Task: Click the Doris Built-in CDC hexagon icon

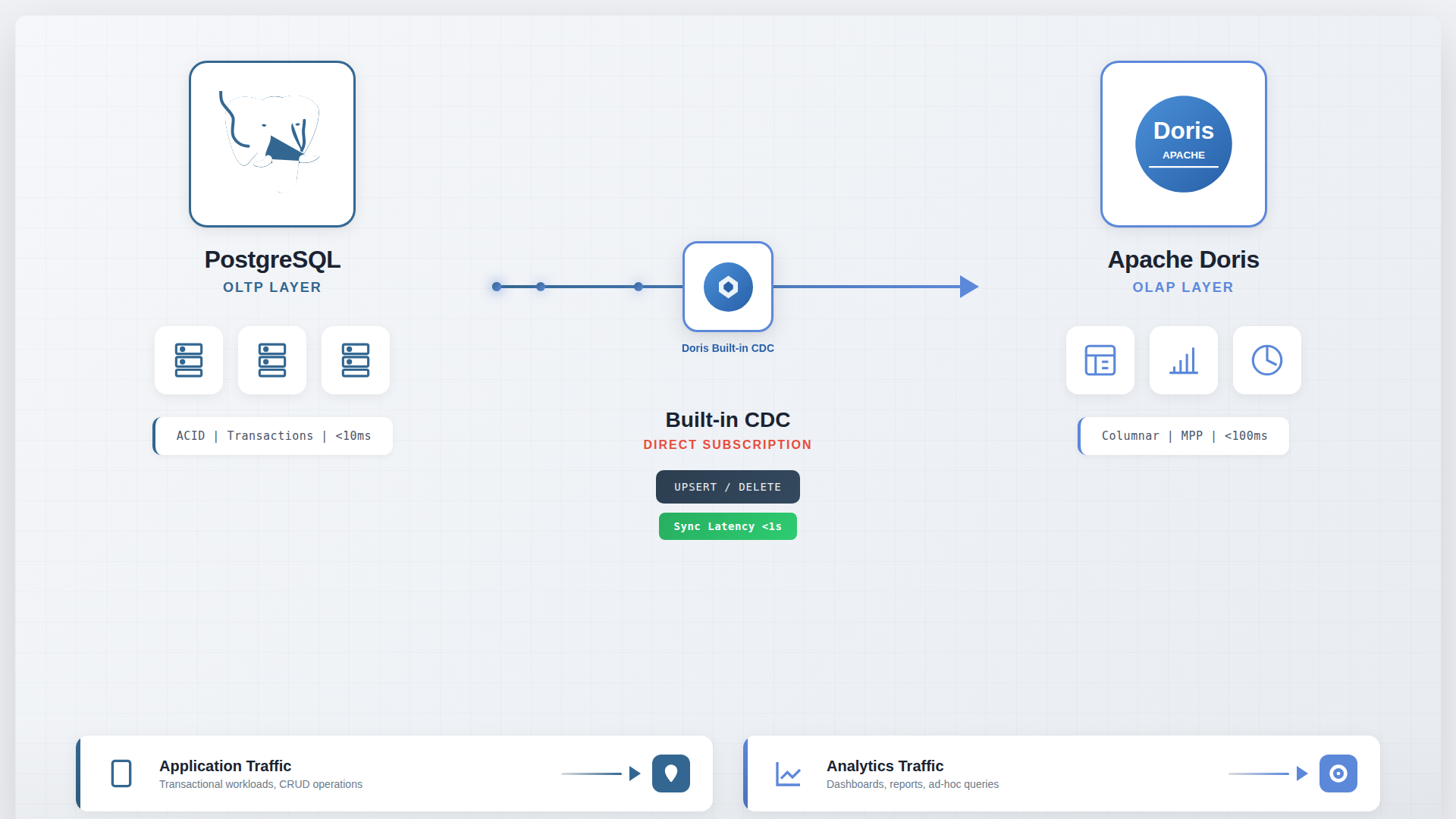Action: (728, 287)
